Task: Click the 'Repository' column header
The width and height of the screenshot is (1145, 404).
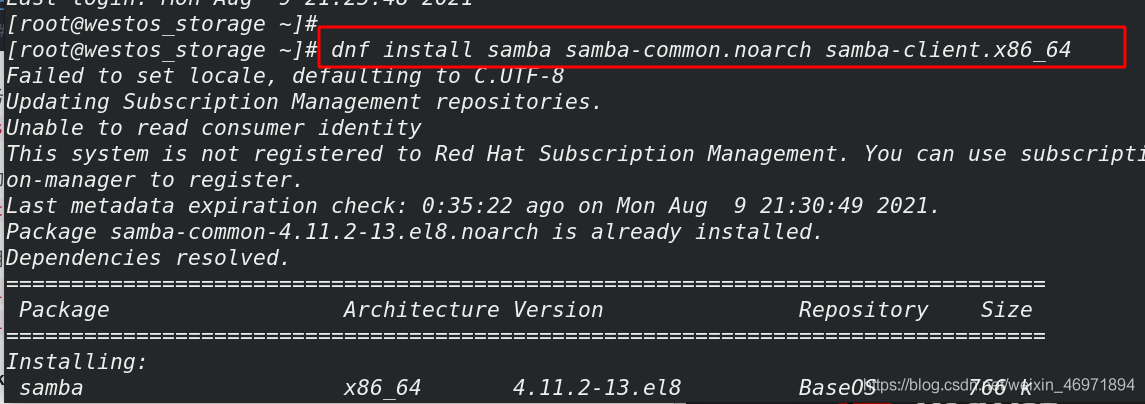Action: click(863, 310)
